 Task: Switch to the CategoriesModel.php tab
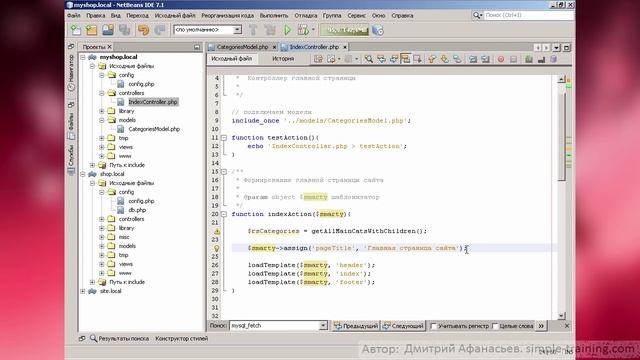tap(242, 47)
